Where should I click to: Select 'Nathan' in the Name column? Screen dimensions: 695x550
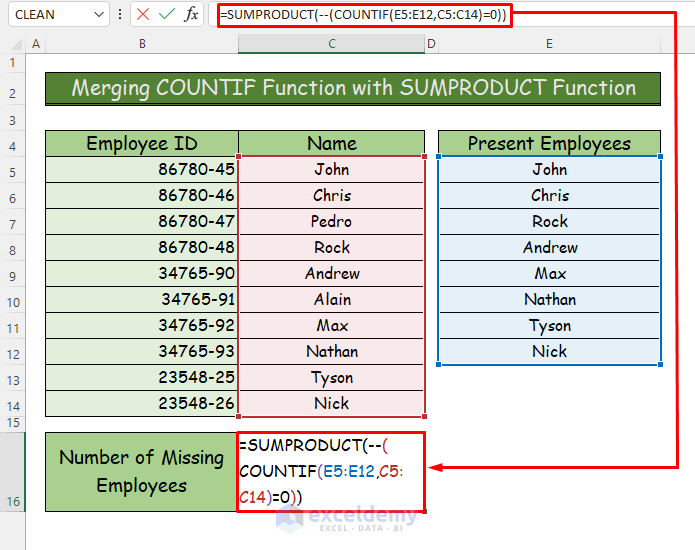[332, 351]
